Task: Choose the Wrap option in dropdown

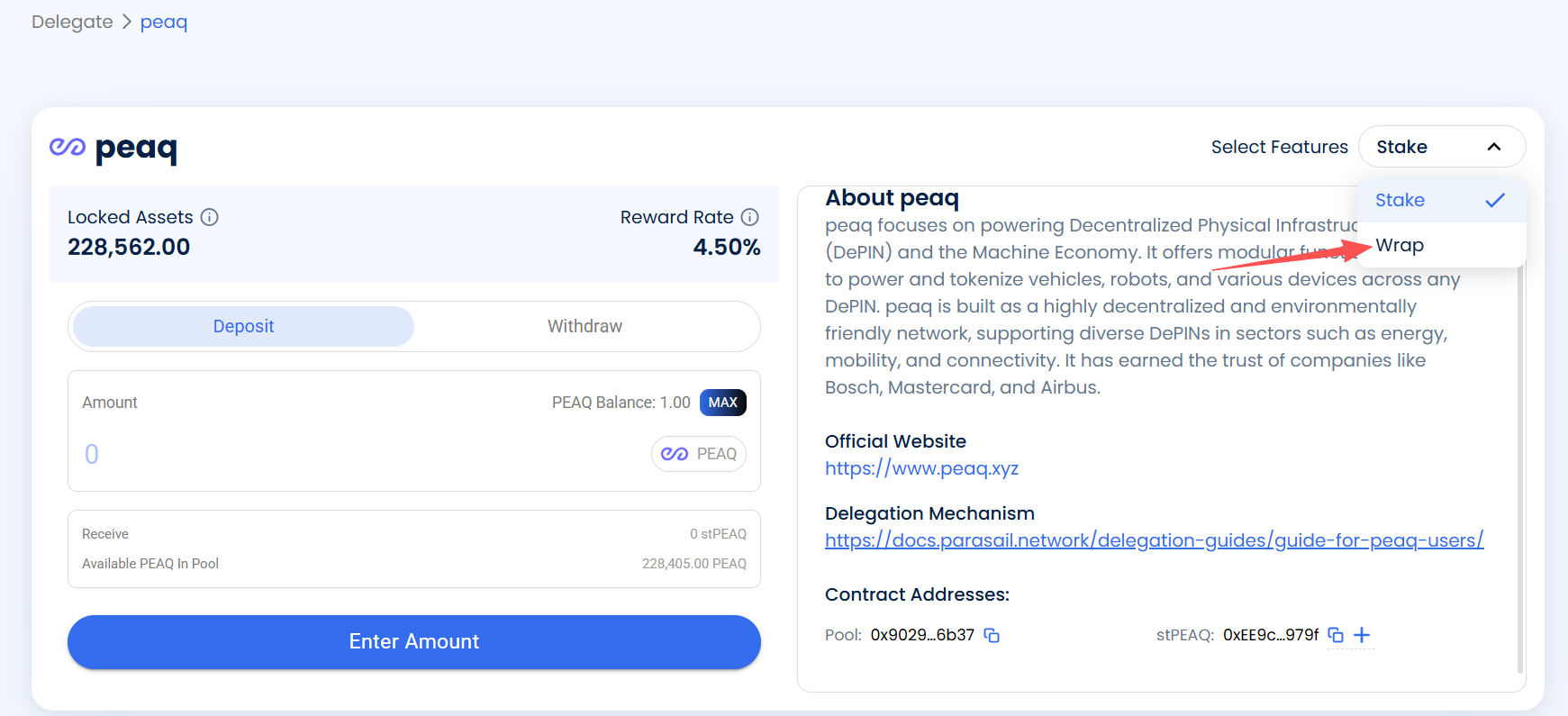Action: (1441, 245)
